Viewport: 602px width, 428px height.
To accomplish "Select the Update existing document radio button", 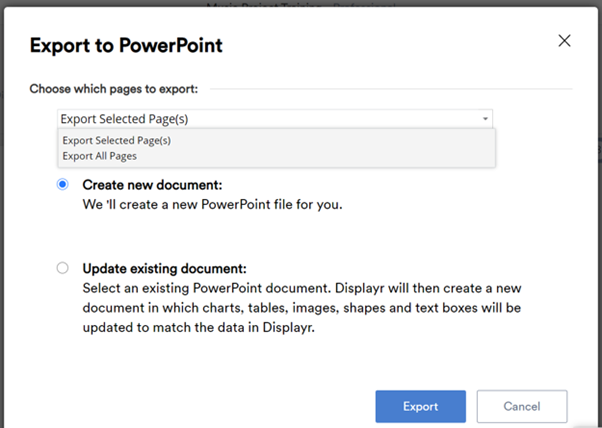I will pos(63,268).
